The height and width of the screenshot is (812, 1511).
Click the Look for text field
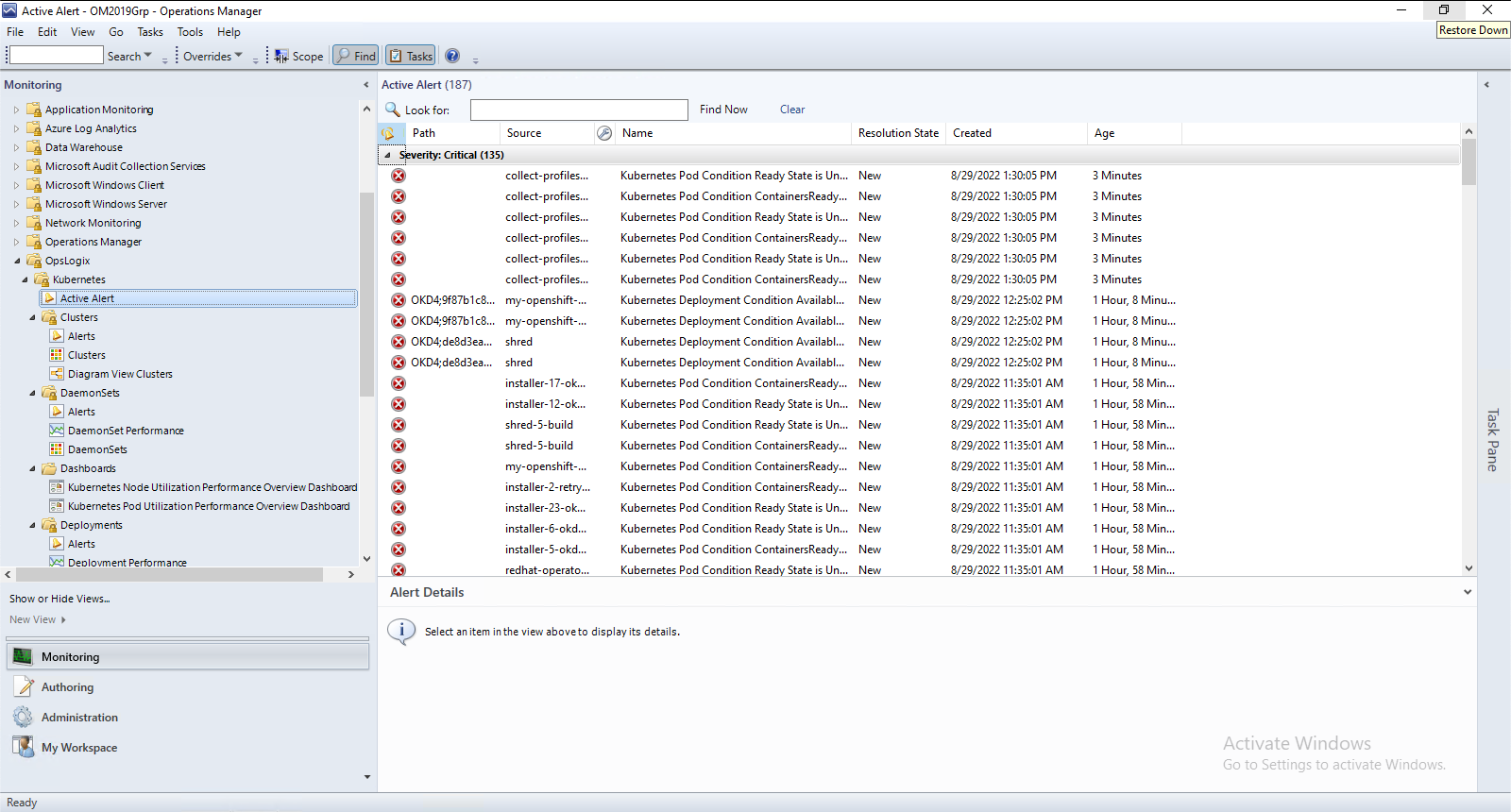coord(579,110)
